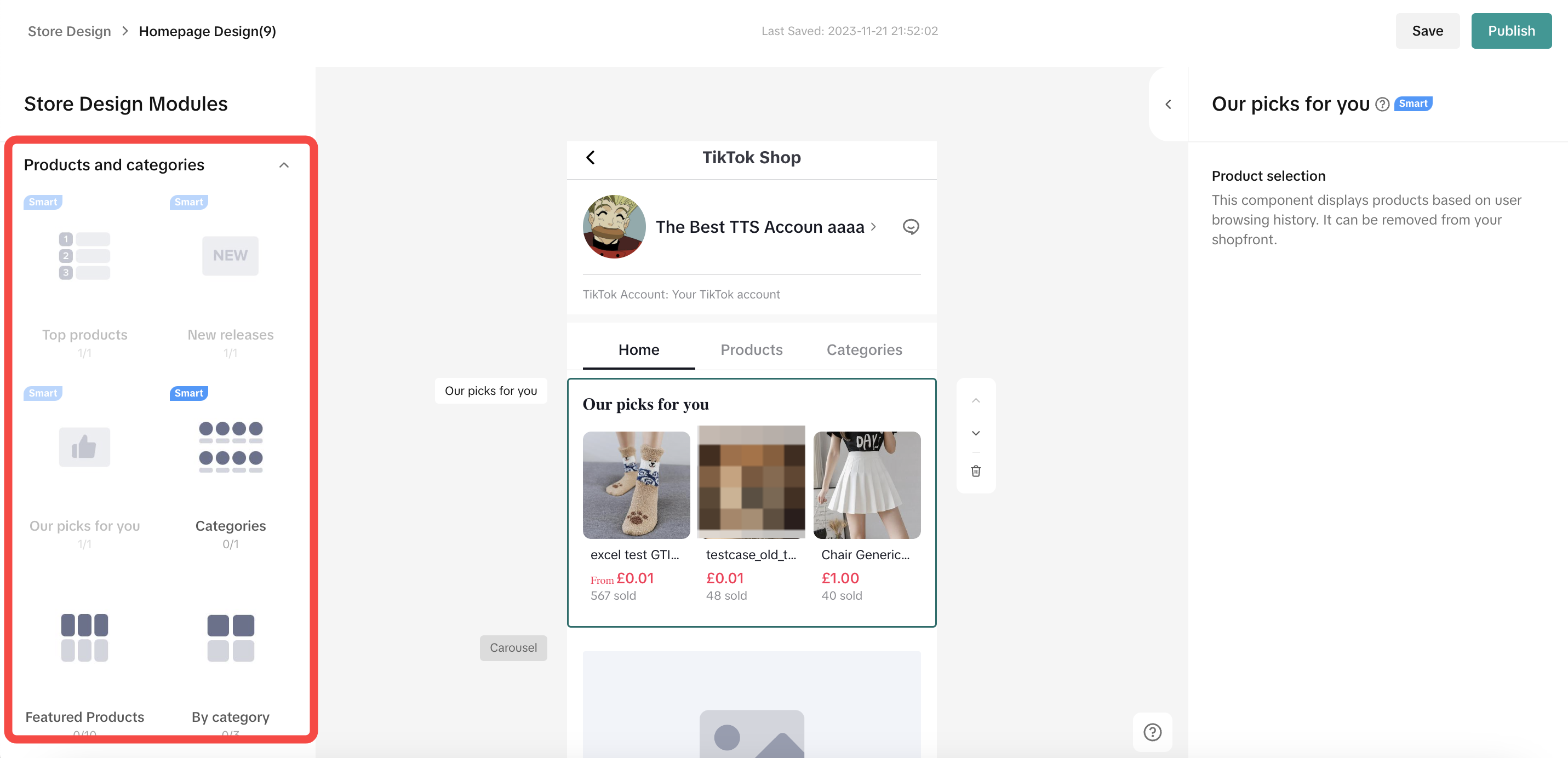
Task: Go to the Store Design breadcrumb link
Action: pos(70,31)
